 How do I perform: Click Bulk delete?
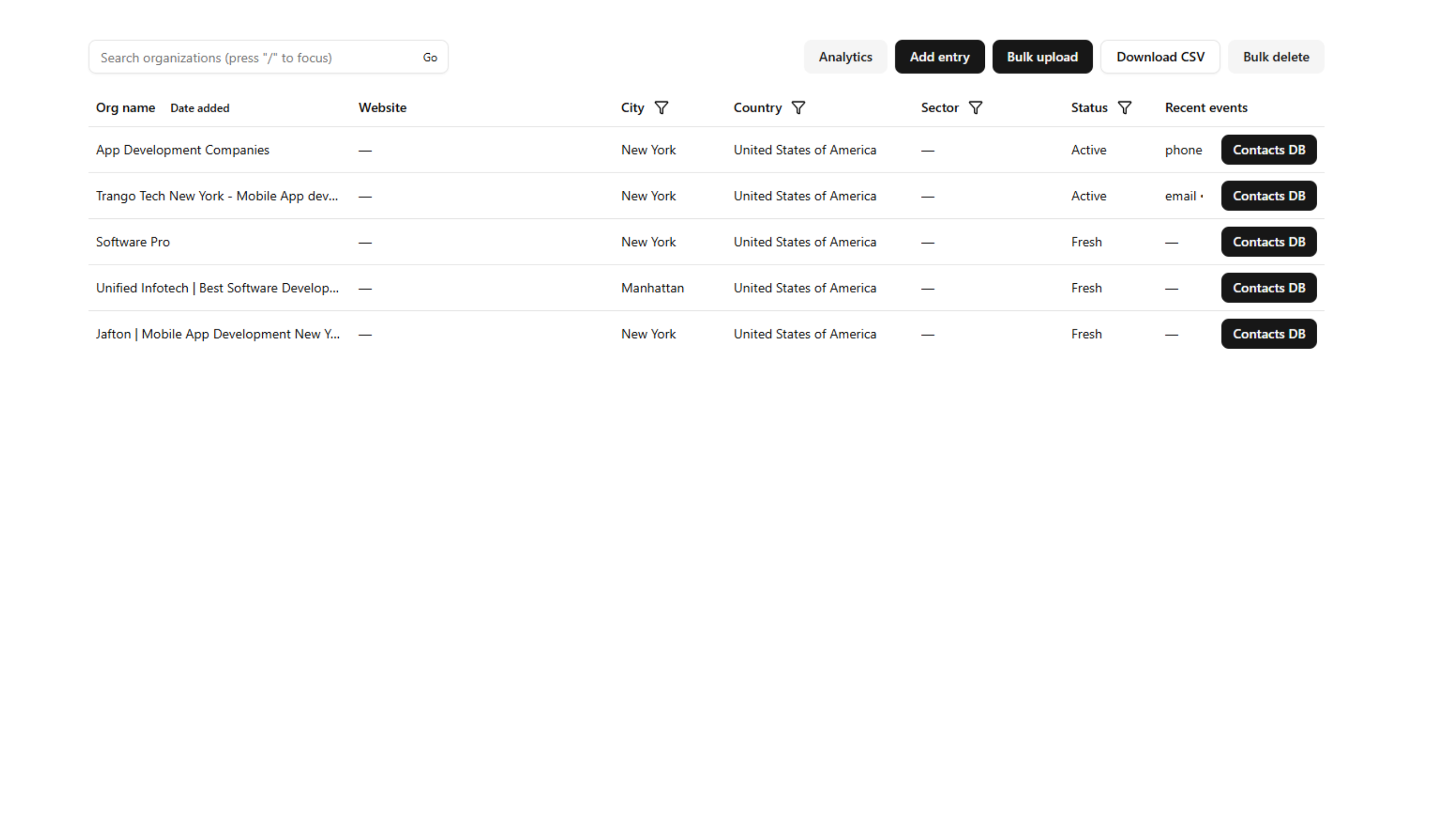point(1276,57)
